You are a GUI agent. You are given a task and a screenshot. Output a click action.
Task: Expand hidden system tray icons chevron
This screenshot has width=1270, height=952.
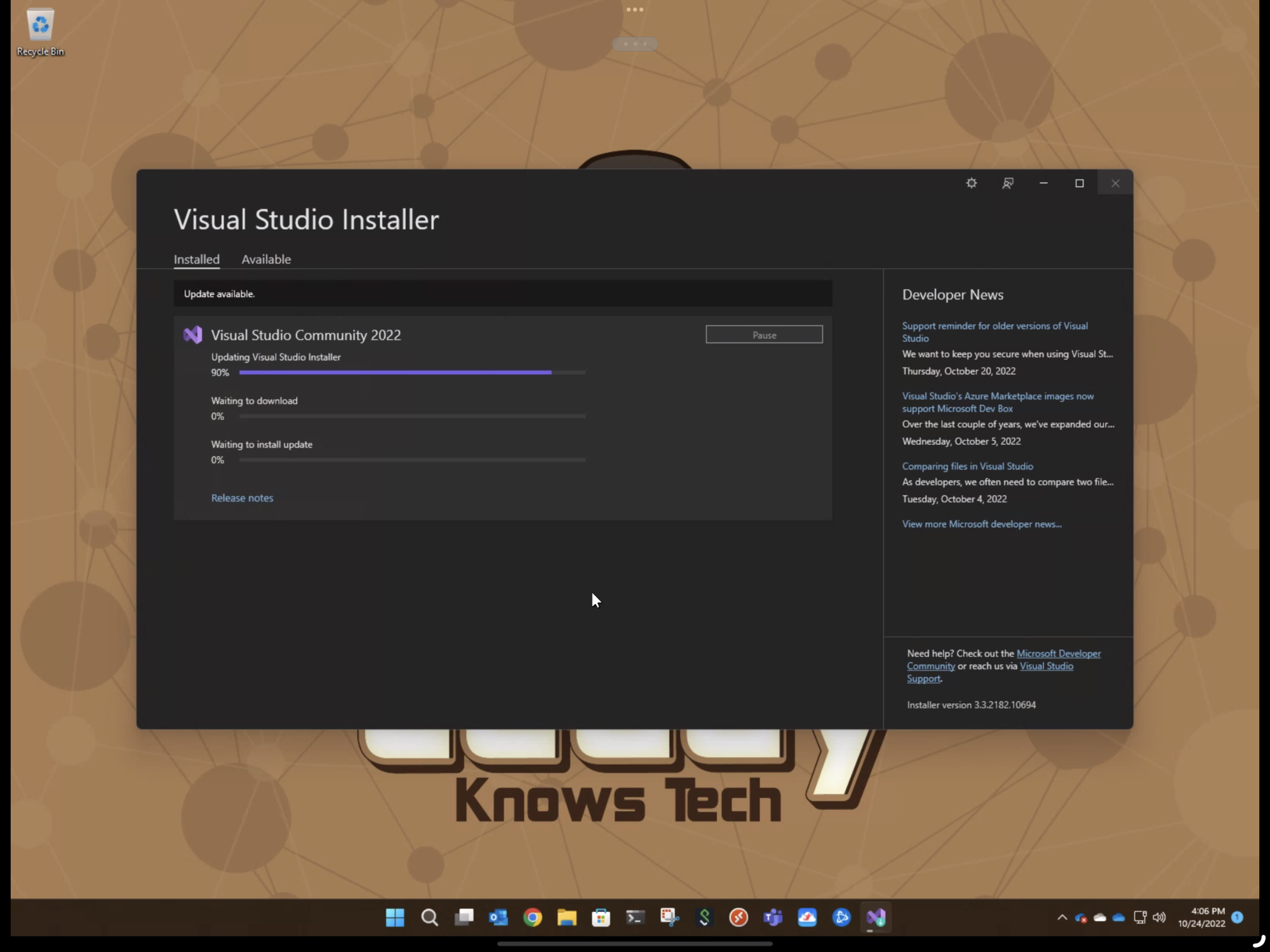pos(1062,917)
